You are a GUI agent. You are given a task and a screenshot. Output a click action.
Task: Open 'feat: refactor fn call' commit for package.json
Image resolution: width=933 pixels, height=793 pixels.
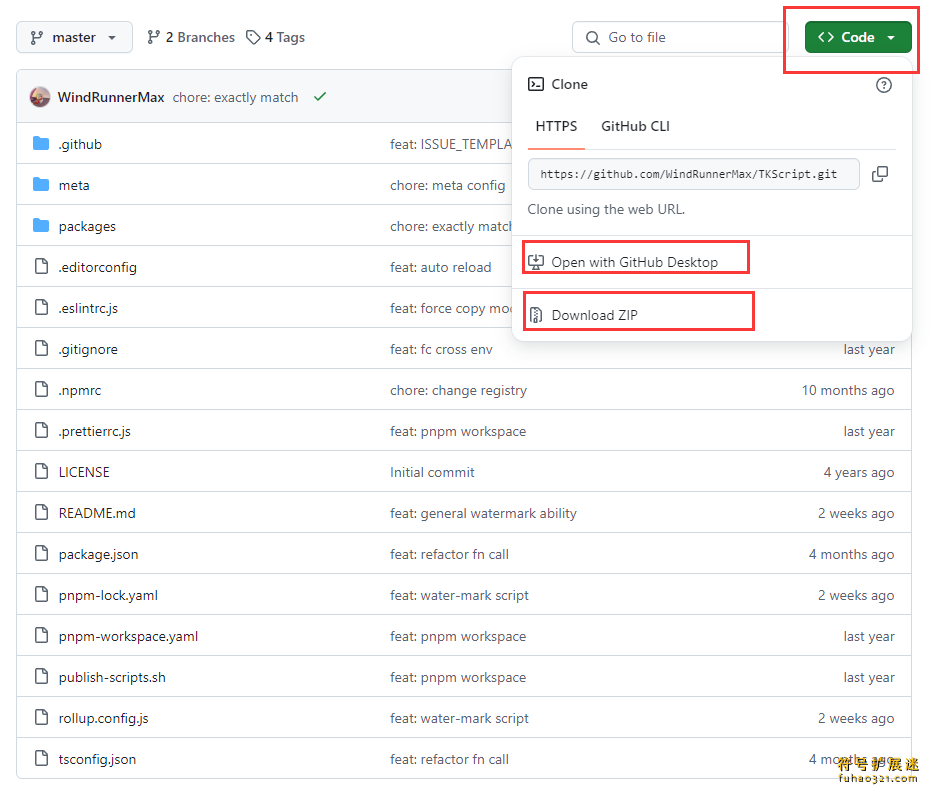click(x=449, y=554)
